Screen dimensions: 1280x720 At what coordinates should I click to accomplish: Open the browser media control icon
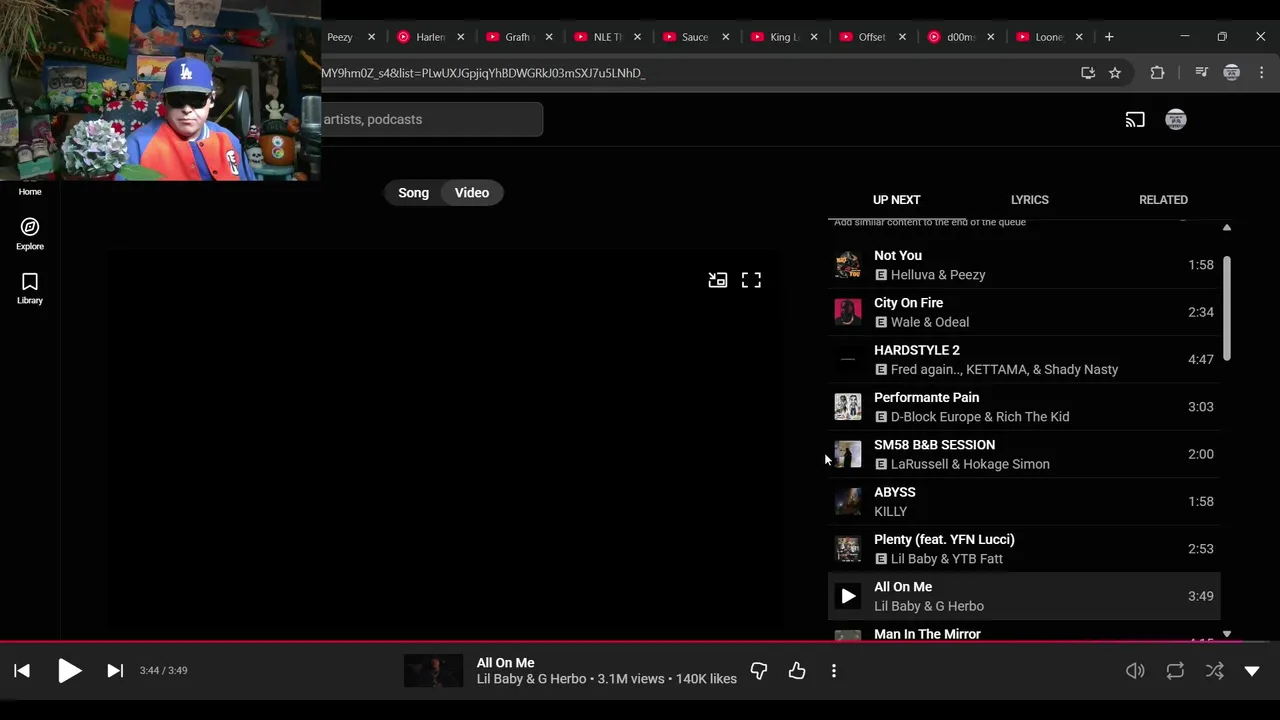1202,73
